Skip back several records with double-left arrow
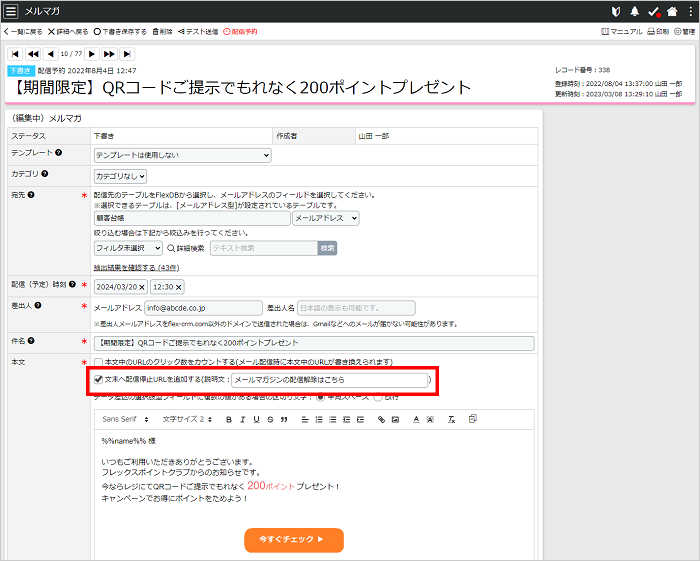The image size is (700, 561). pyautogui.click(x=33, y=54)
